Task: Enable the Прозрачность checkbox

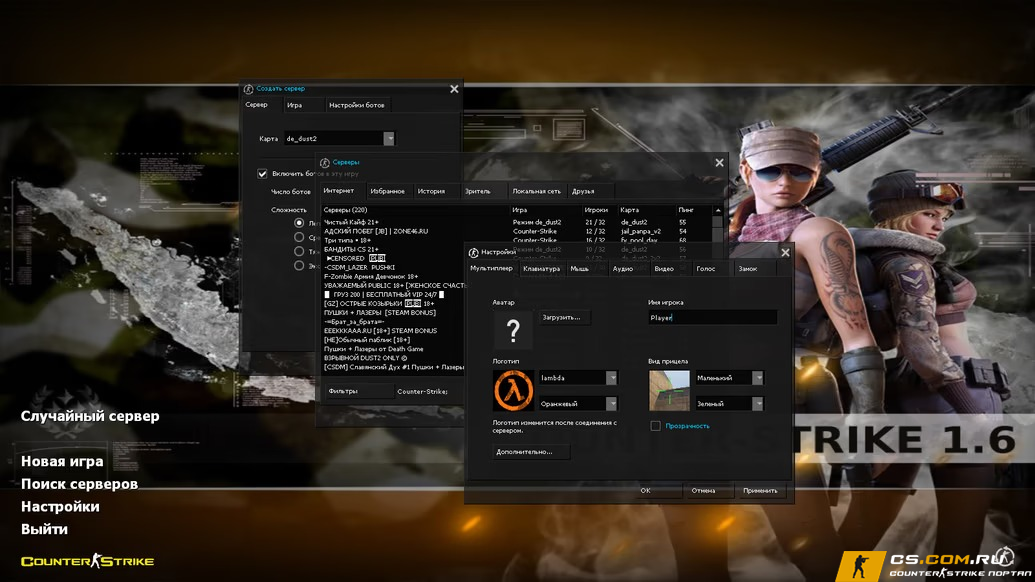Action: tap(655, 426)
